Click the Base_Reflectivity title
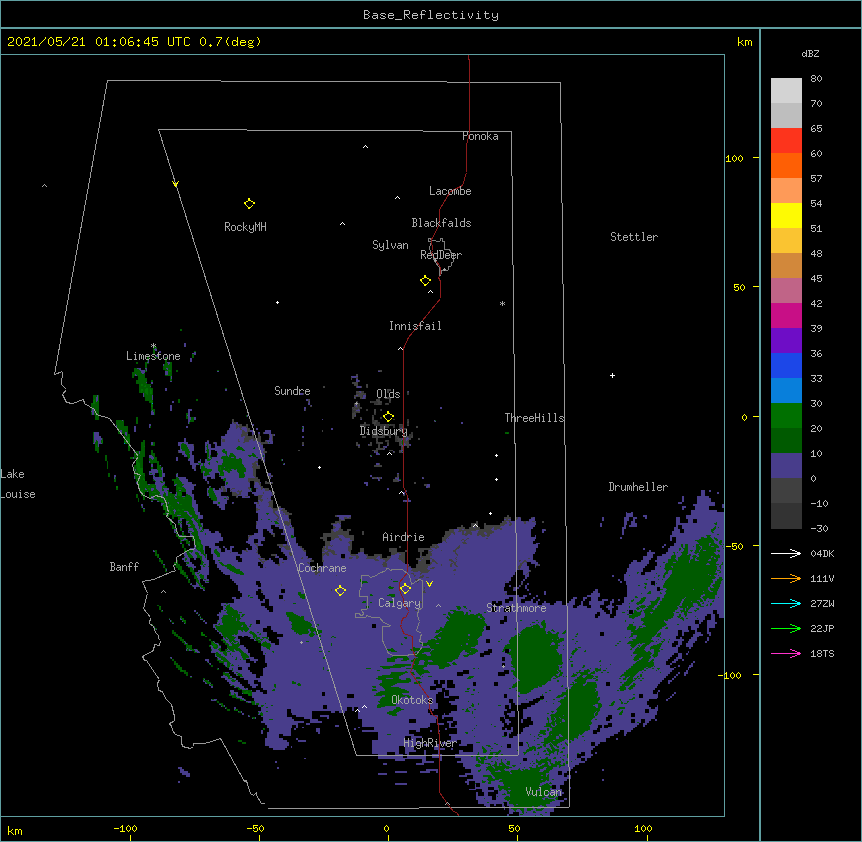The image size is (862, 842). (x=431, y=15)
